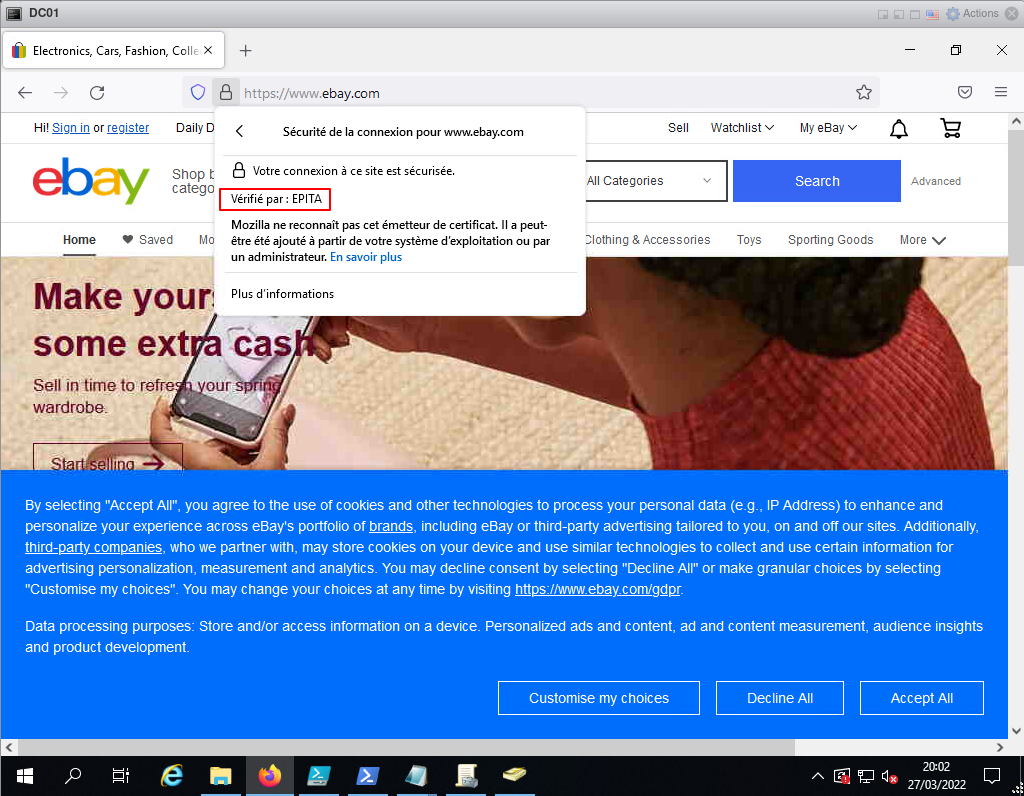Click Plus d'informations in security panel
The image size is (1024, 796).
pyautogui.click(x=283, y=294)
